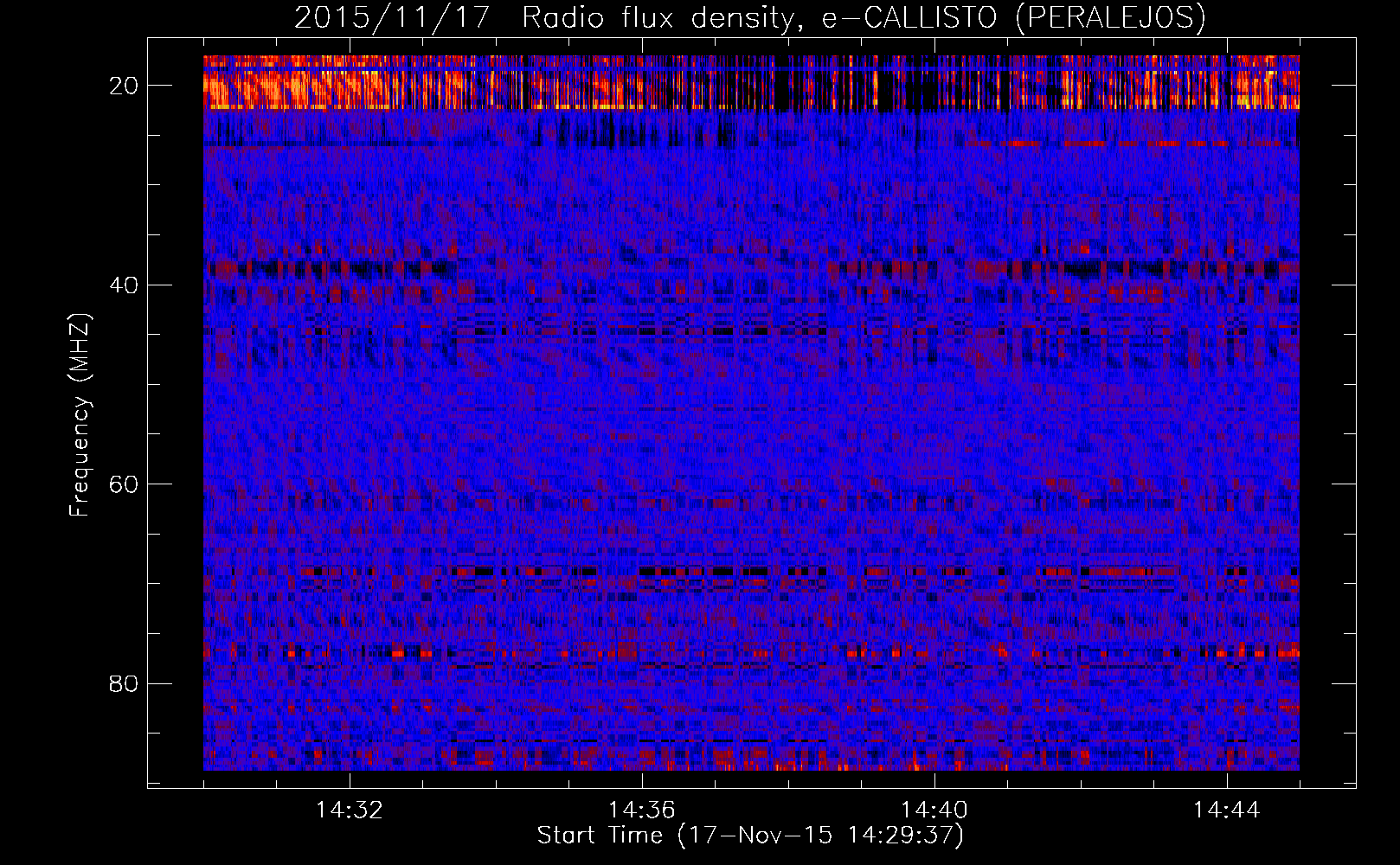Select the 80 MHz frequency tick label
Screen dimensions: 1400x865
(125, 683)
